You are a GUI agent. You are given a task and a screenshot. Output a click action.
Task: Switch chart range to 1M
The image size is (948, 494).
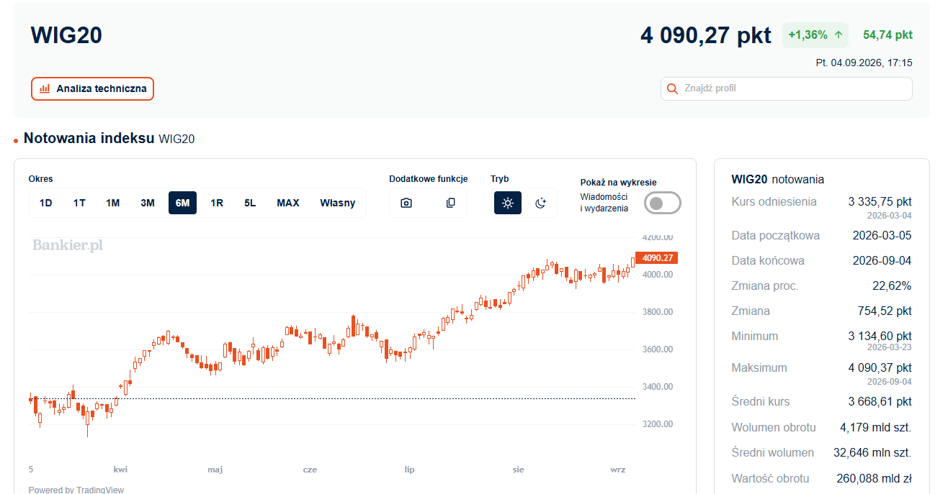pos(112,203)
